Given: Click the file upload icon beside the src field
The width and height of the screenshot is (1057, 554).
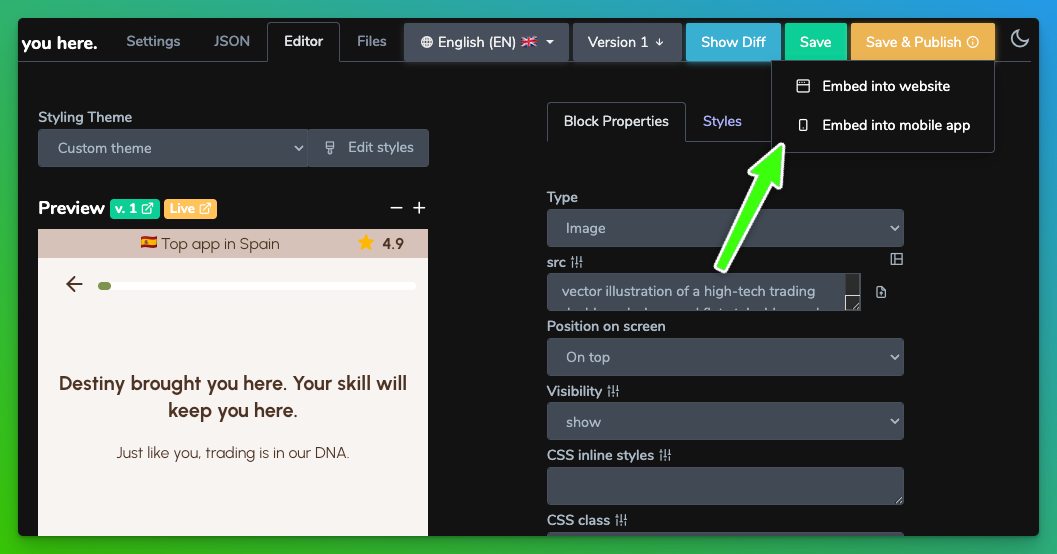Looking at the screenshot, I should (x=881, y=292).
